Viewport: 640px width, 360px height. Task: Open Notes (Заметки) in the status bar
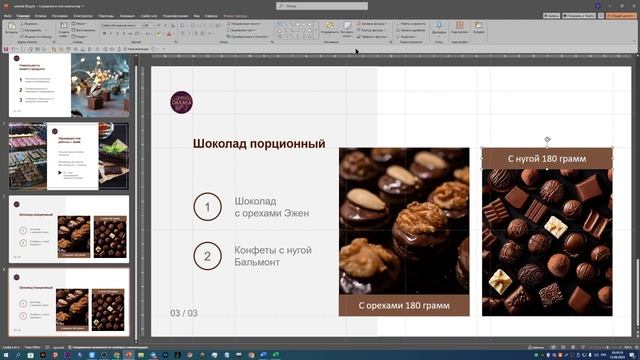[x=536, y=347]
